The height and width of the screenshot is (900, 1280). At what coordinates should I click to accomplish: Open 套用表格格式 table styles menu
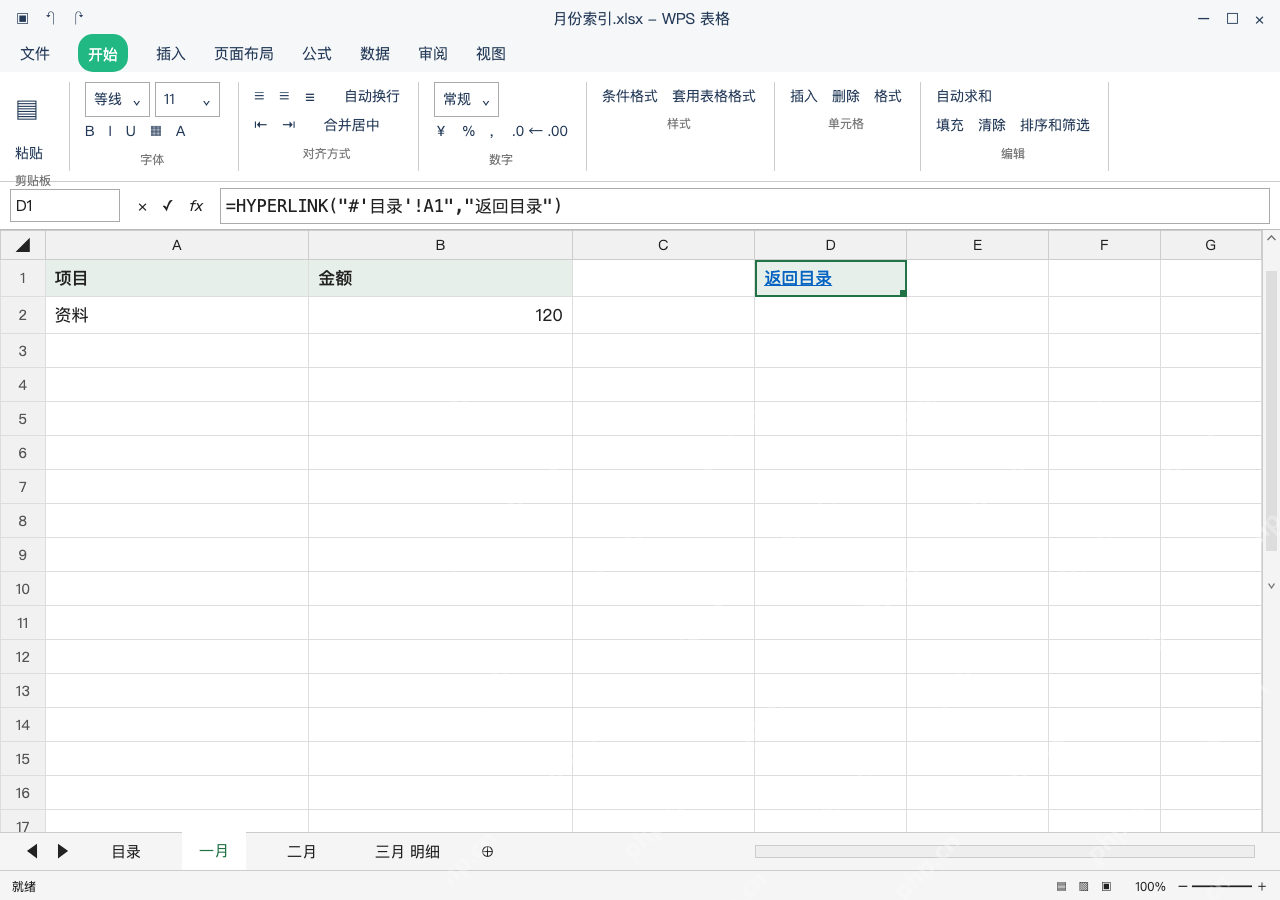(714, 96)
